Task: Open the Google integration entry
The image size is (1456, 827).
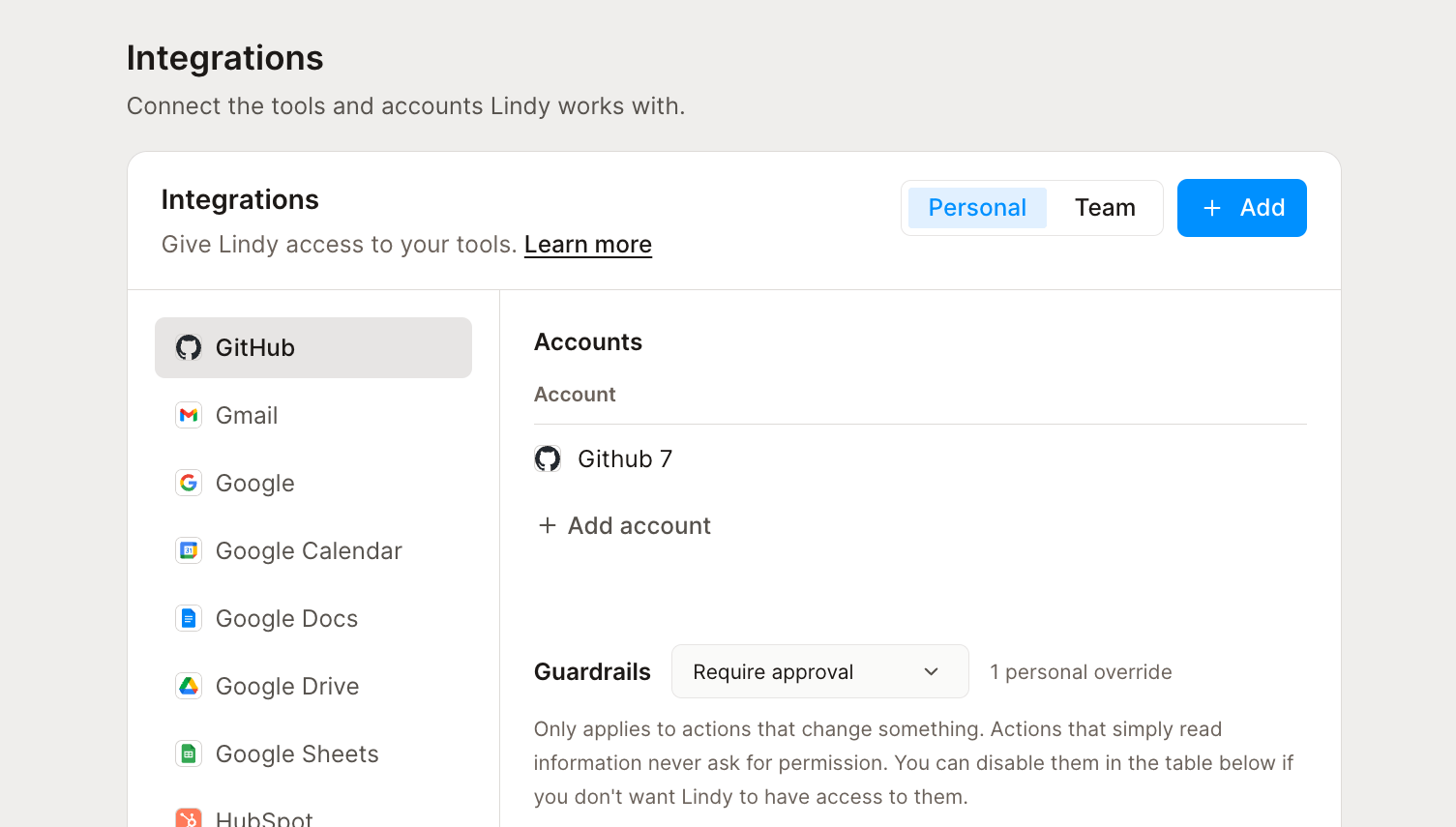Action: [313, 483]
